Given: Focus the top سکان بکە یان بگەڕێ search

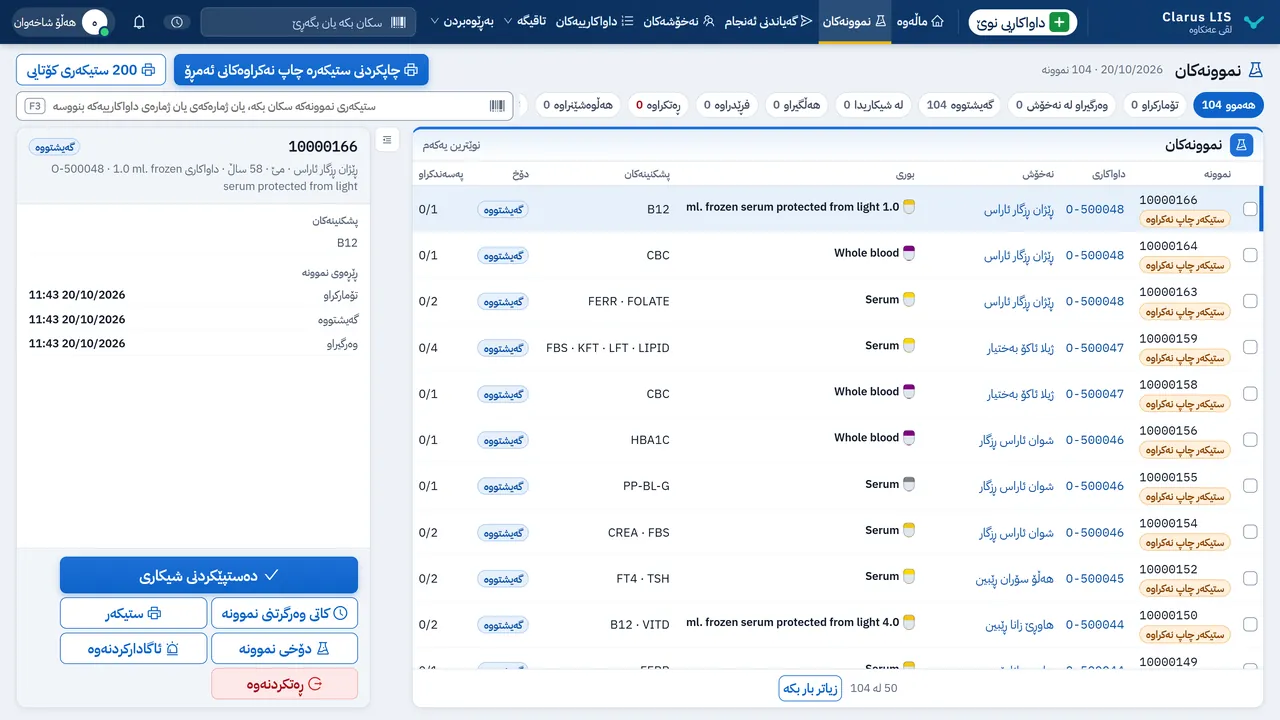Looking at the screenshot, I should tap(309, 22).
